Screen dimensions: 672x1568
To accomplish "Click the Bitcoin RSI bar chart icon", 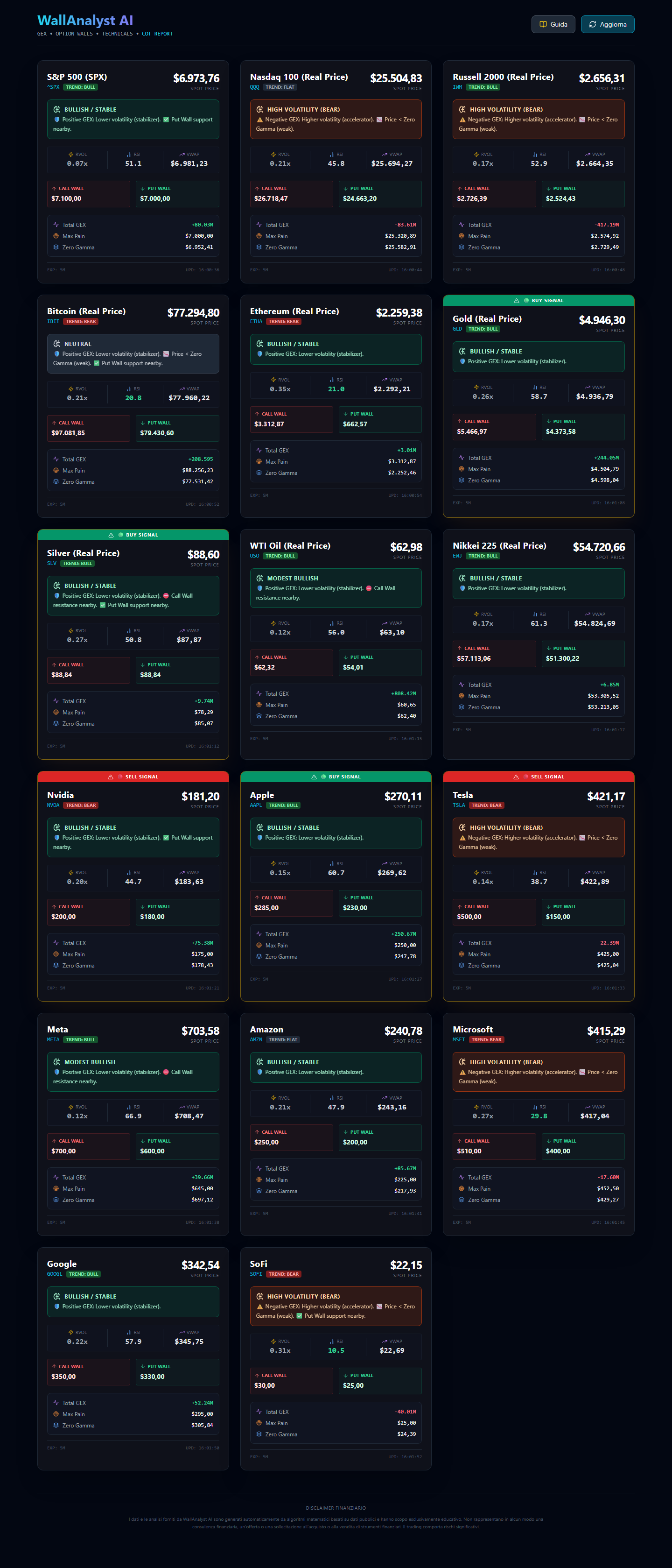I will click(x=129, y=389).
